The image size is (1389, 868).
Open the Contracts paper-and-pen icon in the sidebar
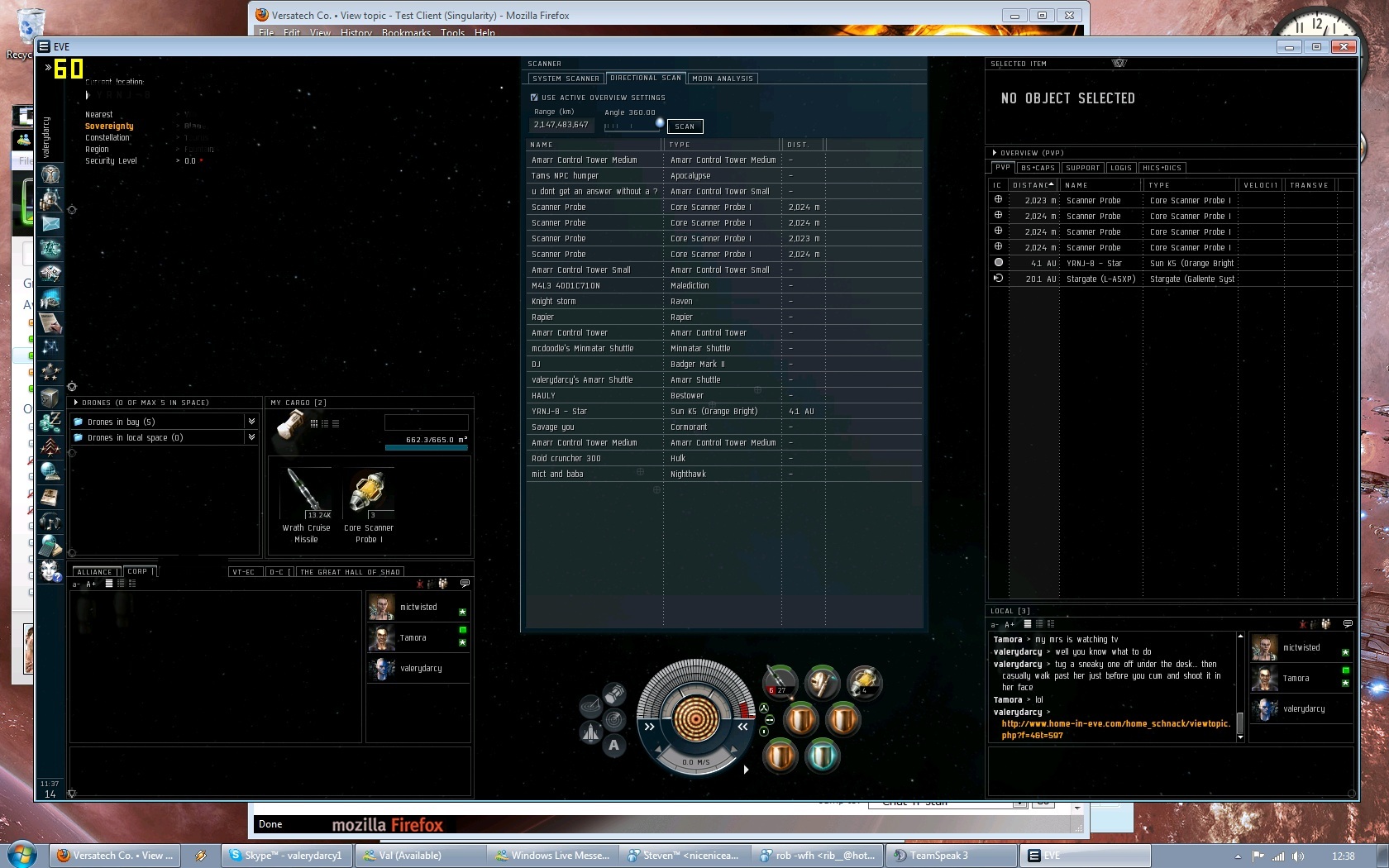[50, 322]
